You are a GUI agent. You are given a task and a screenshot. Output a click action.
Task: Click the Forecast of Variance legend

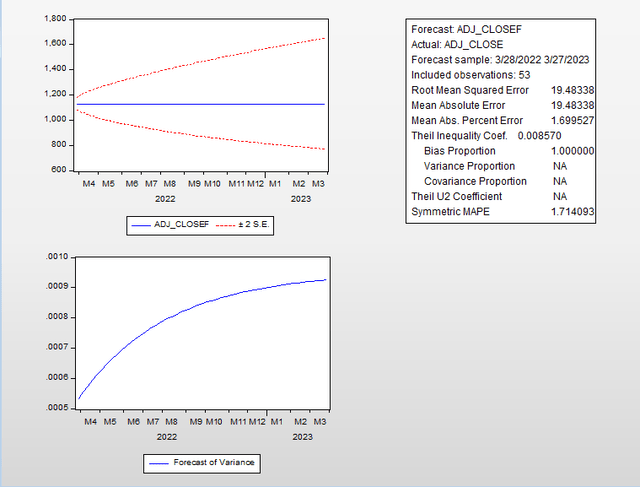coord(202,463)
